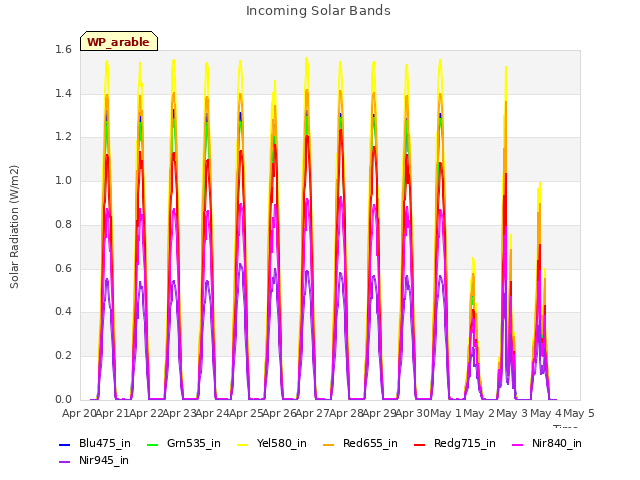Select the Red655_in legend label

point(370,444)
